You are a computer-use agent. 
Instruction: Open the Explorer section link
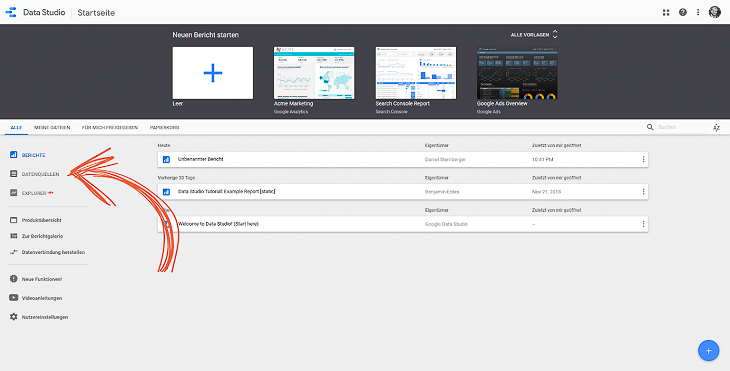pyautogui.click(x=34, y=193)
